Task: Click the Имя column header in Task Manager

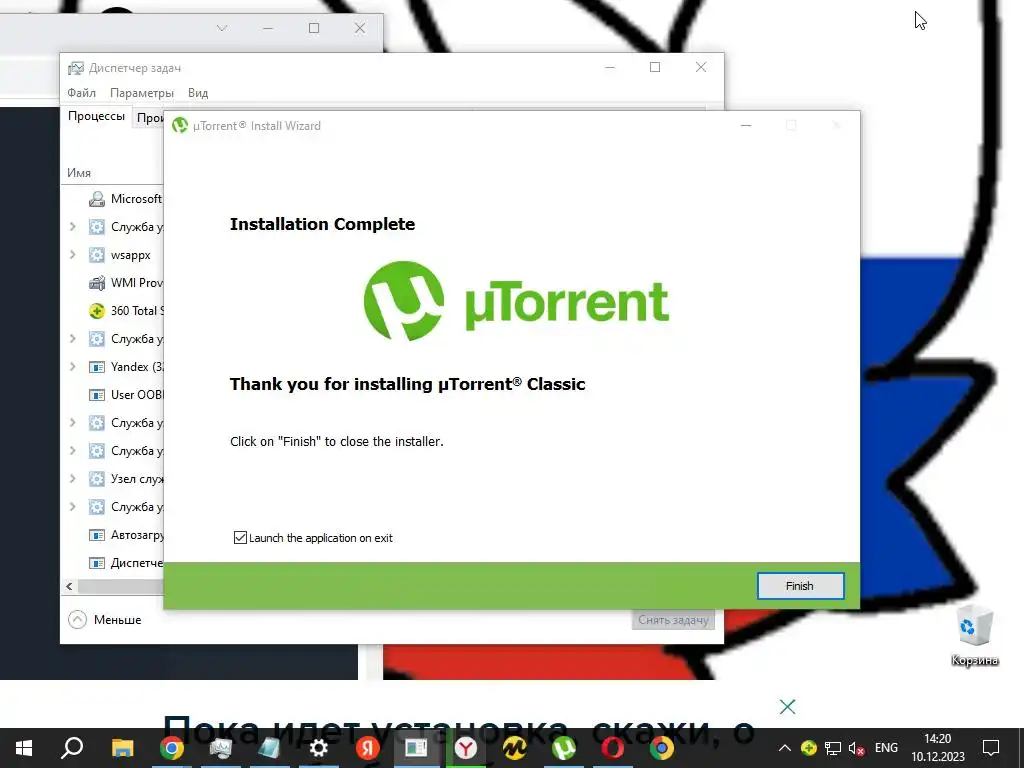Action: coord(79,173)
